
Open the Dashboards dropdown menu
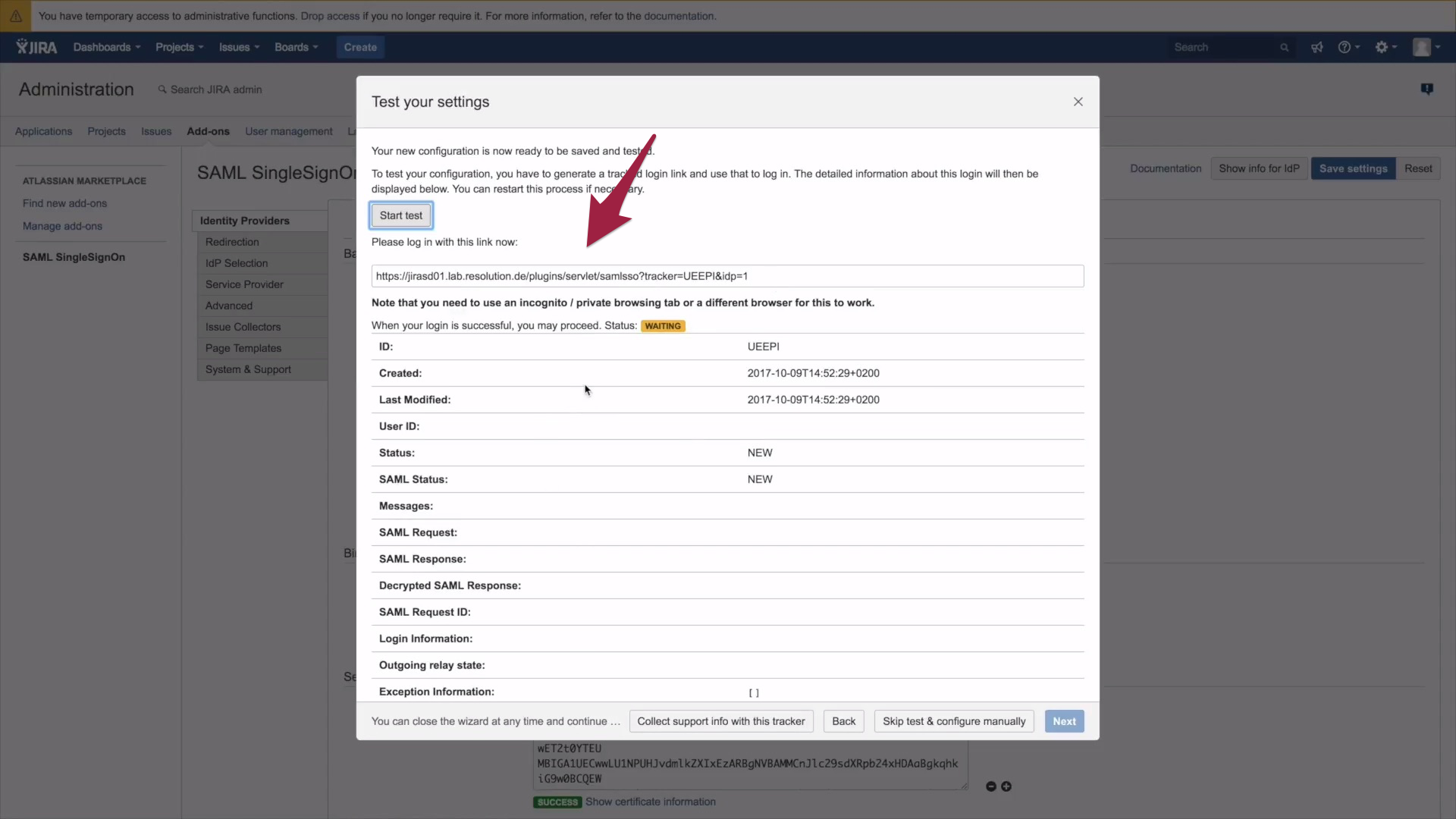tap(107, 47)
